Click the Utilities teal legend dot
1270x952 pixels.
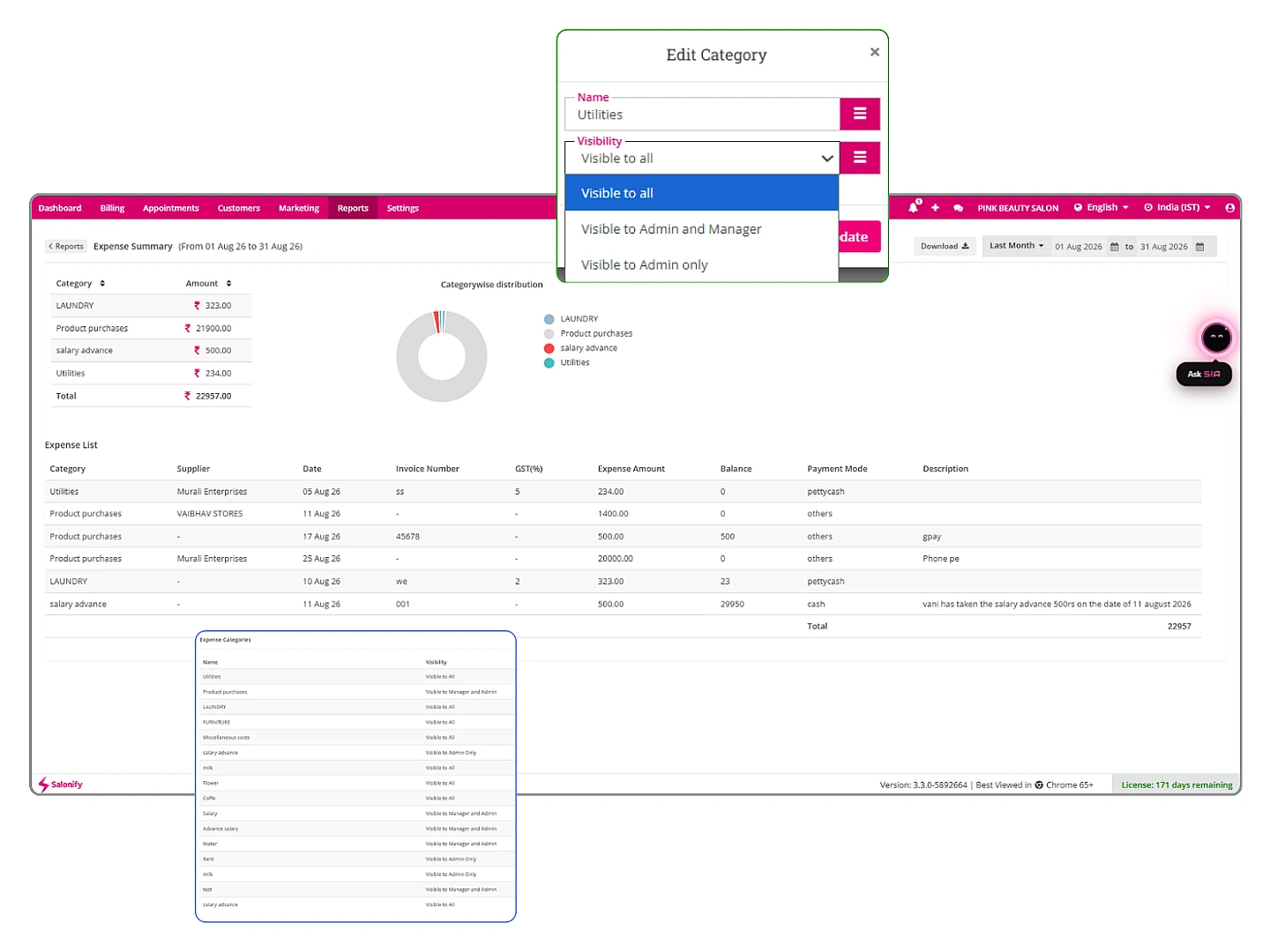[x=549, y=362]
